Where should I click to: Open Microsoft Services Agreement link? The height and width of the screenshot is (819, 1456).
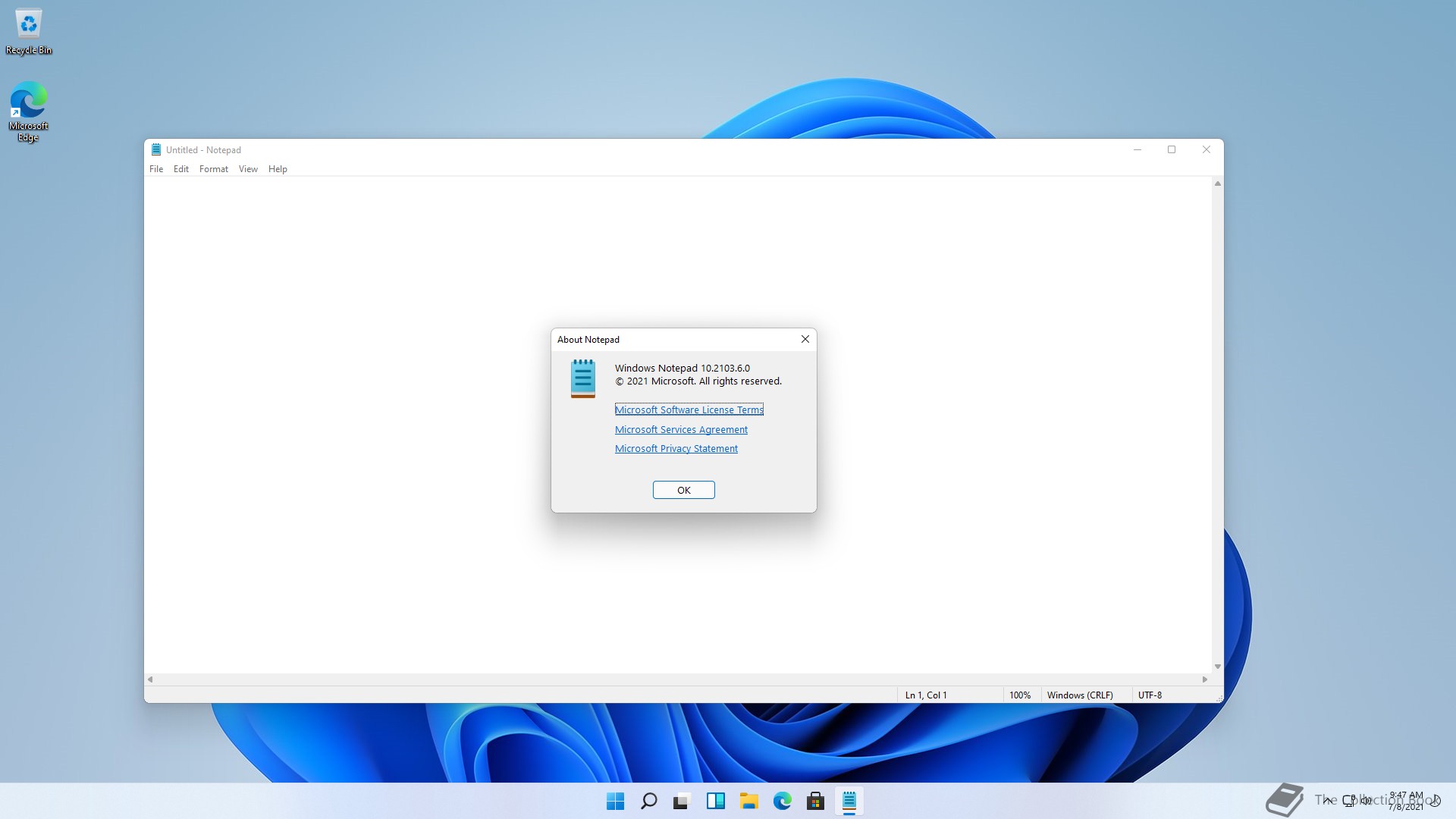(681, 429)
